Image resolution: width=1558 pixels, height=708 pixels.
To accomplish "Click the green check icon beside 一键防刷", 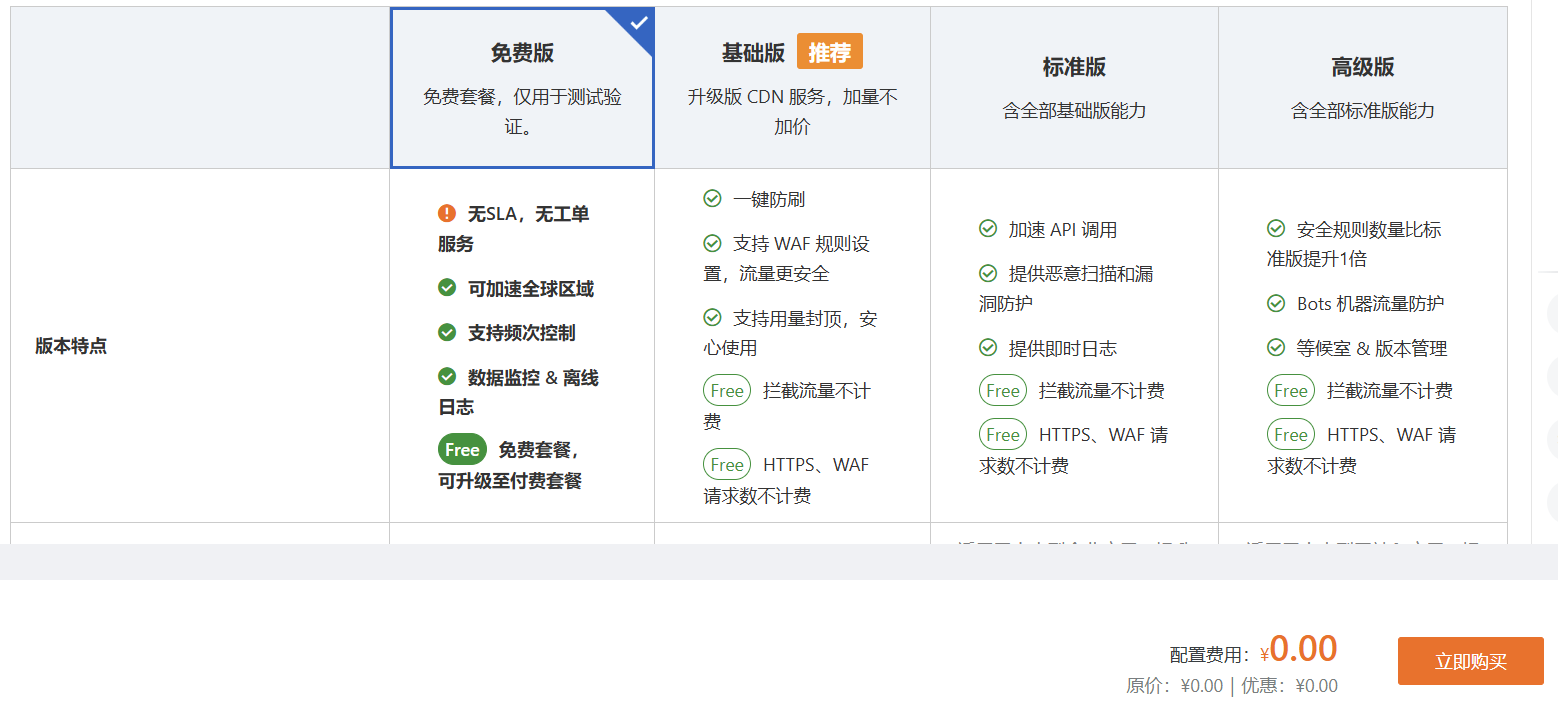I will pyautogui.click(x=711, y=199).
